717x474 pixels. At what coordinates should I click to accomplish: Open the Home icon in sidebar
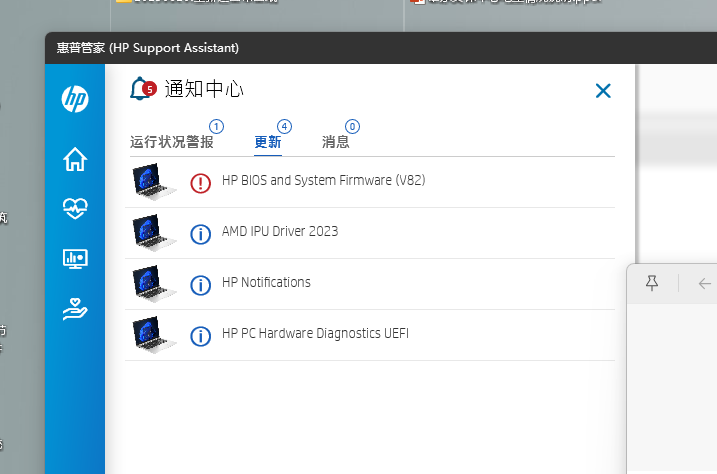click(x=75, y=159)
